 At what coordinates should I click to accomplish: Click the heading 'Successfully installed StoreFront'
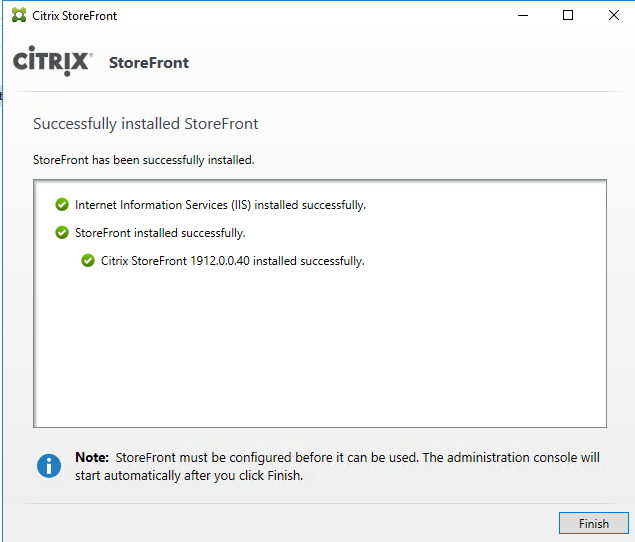145,124
